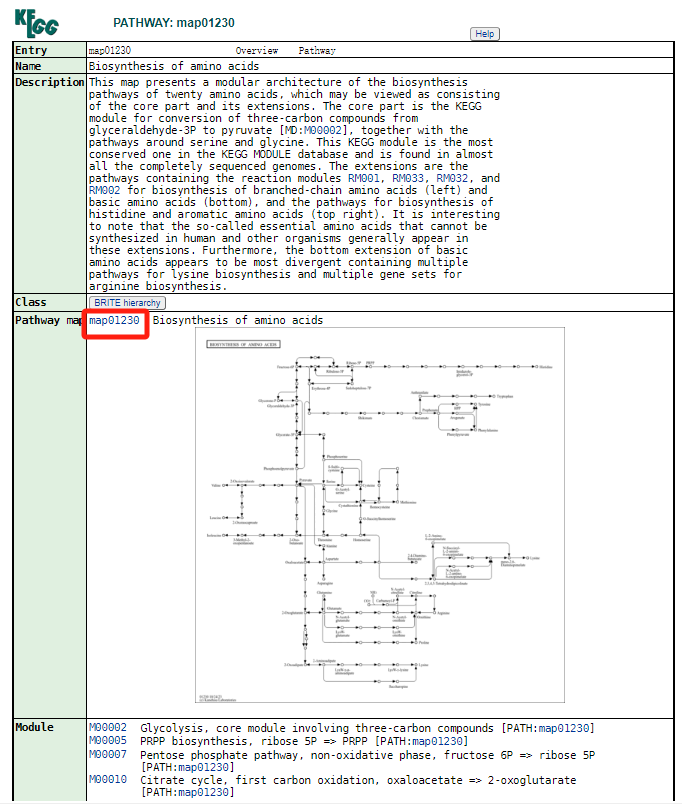Select the 'Overview' text in the Entry row

pyautogui.click(x=257, y=50)
